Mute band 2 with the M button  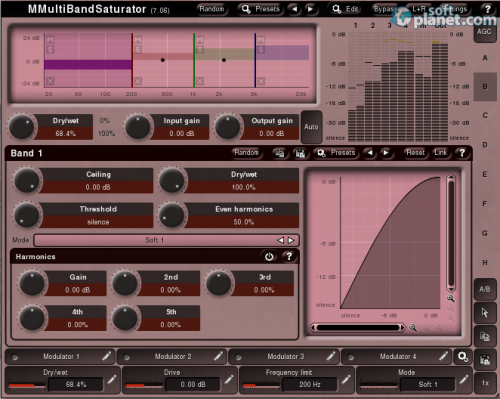(138, 40)
